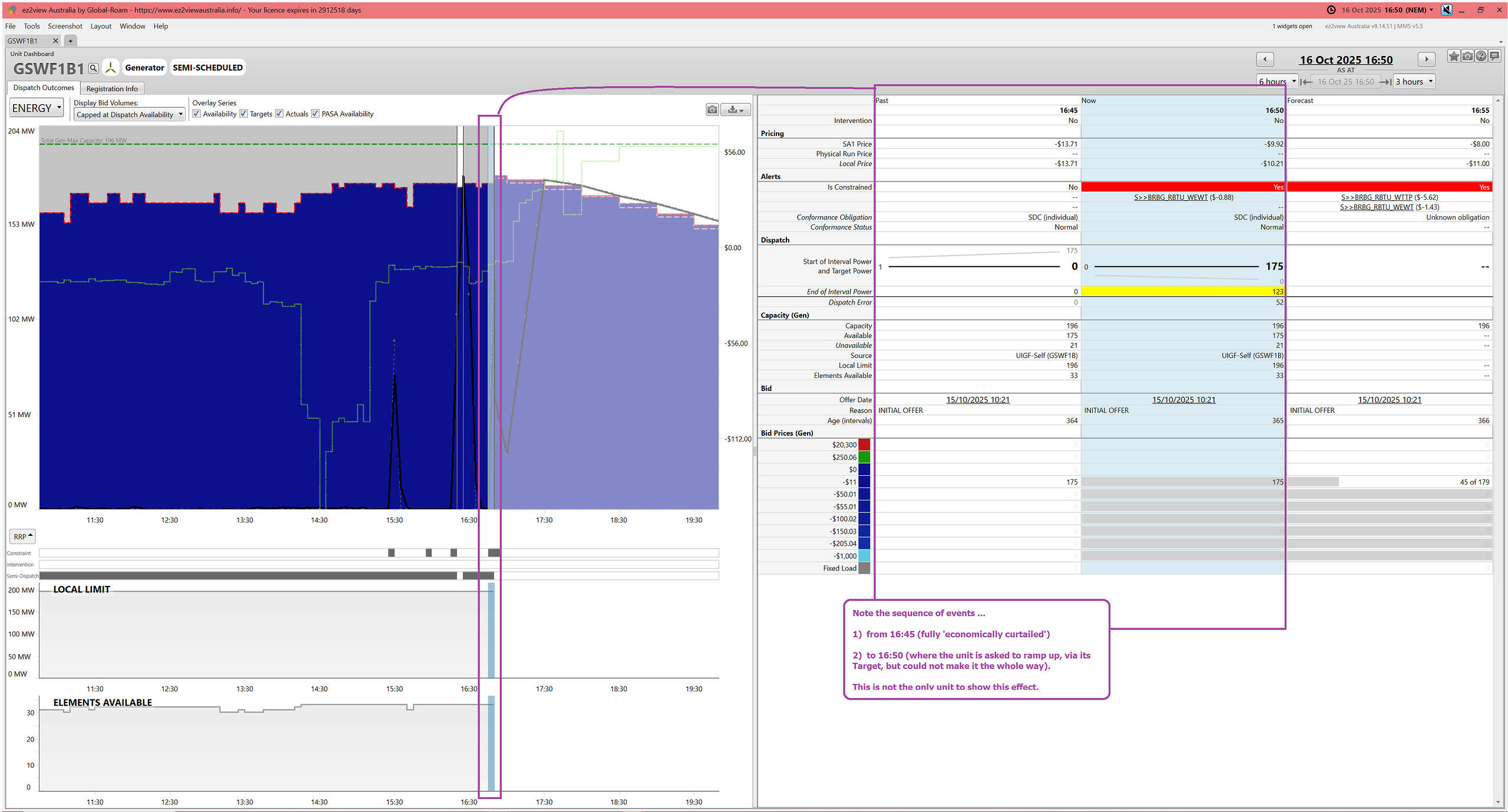
Task: Open the 3 hours forecast range dropdown
Action: [1413, 82]
